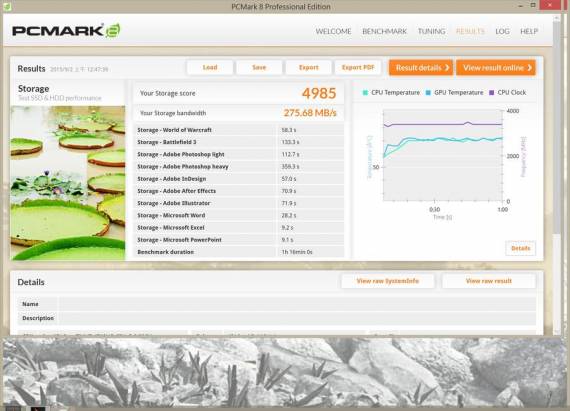Image resolution: width=570 pixels, height=411 pixels.
Task: Click the Load button
Action: 210,68
